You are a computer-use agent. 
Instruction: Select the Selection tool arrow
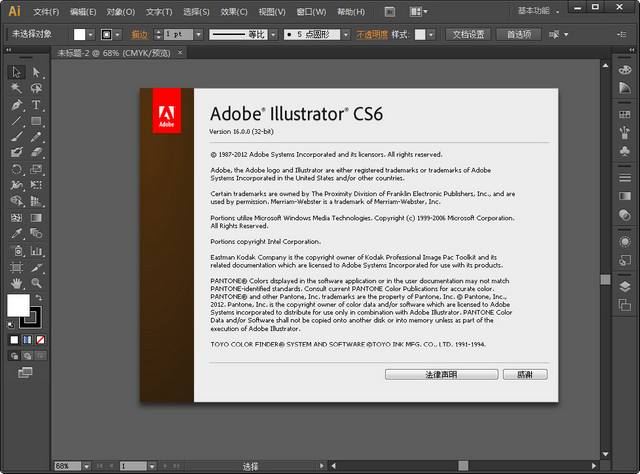[x=16, y=72]
